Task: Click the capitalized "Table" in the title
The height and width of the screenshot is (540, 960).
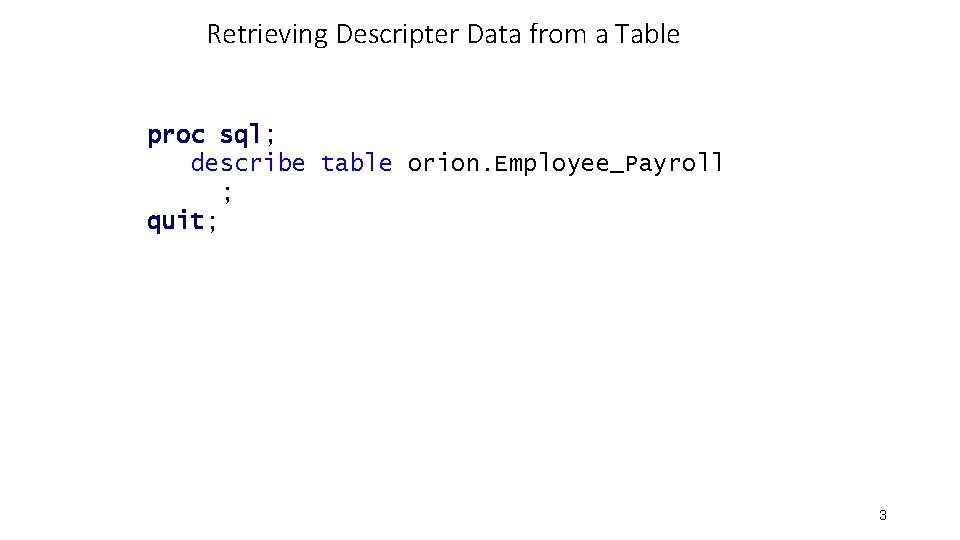Action: point(648,35)
